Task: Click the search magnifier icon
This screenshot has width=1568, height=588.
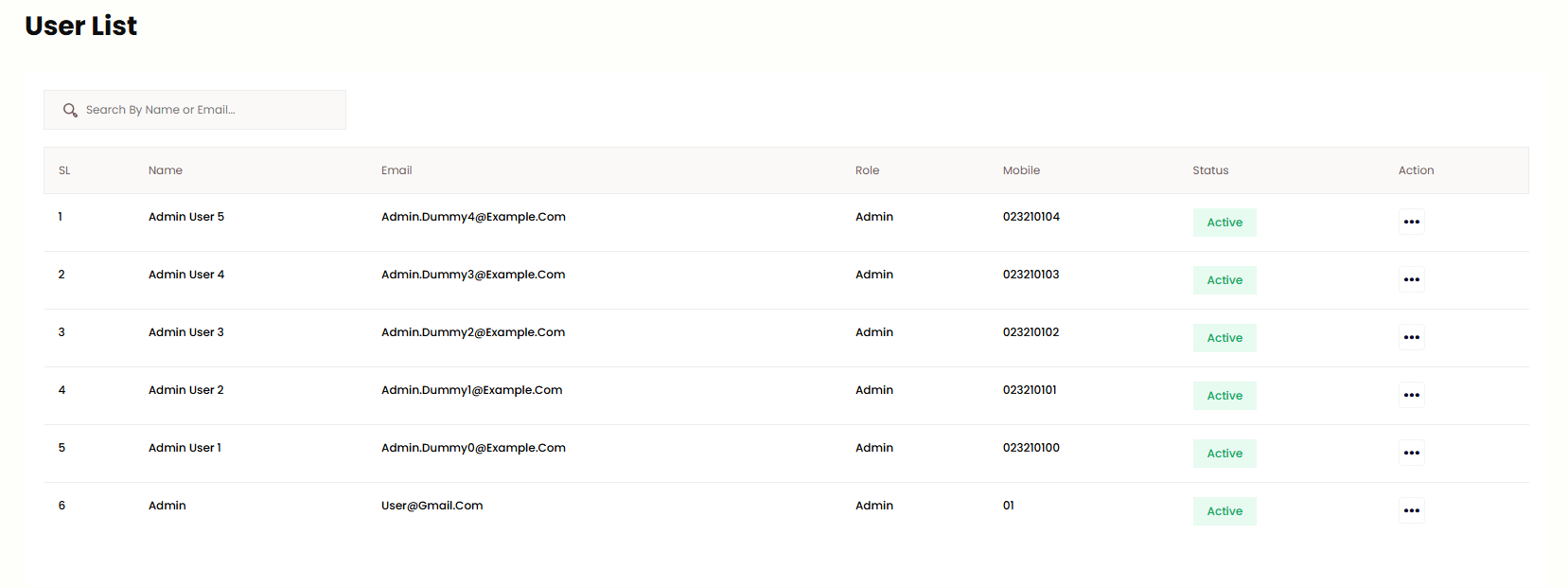Action: pos(70,110)
